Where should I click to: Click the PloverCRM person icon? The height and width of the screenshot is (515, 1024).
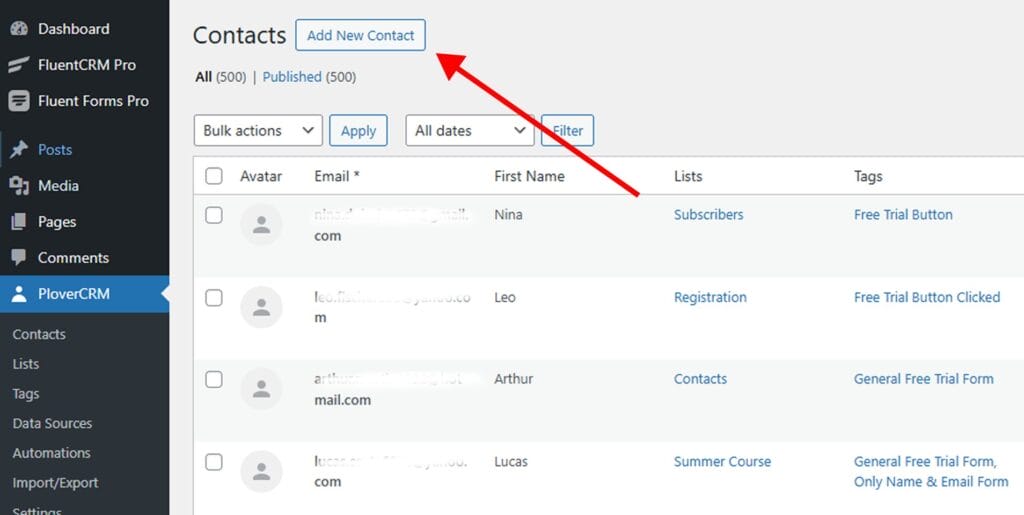point(19,294)
